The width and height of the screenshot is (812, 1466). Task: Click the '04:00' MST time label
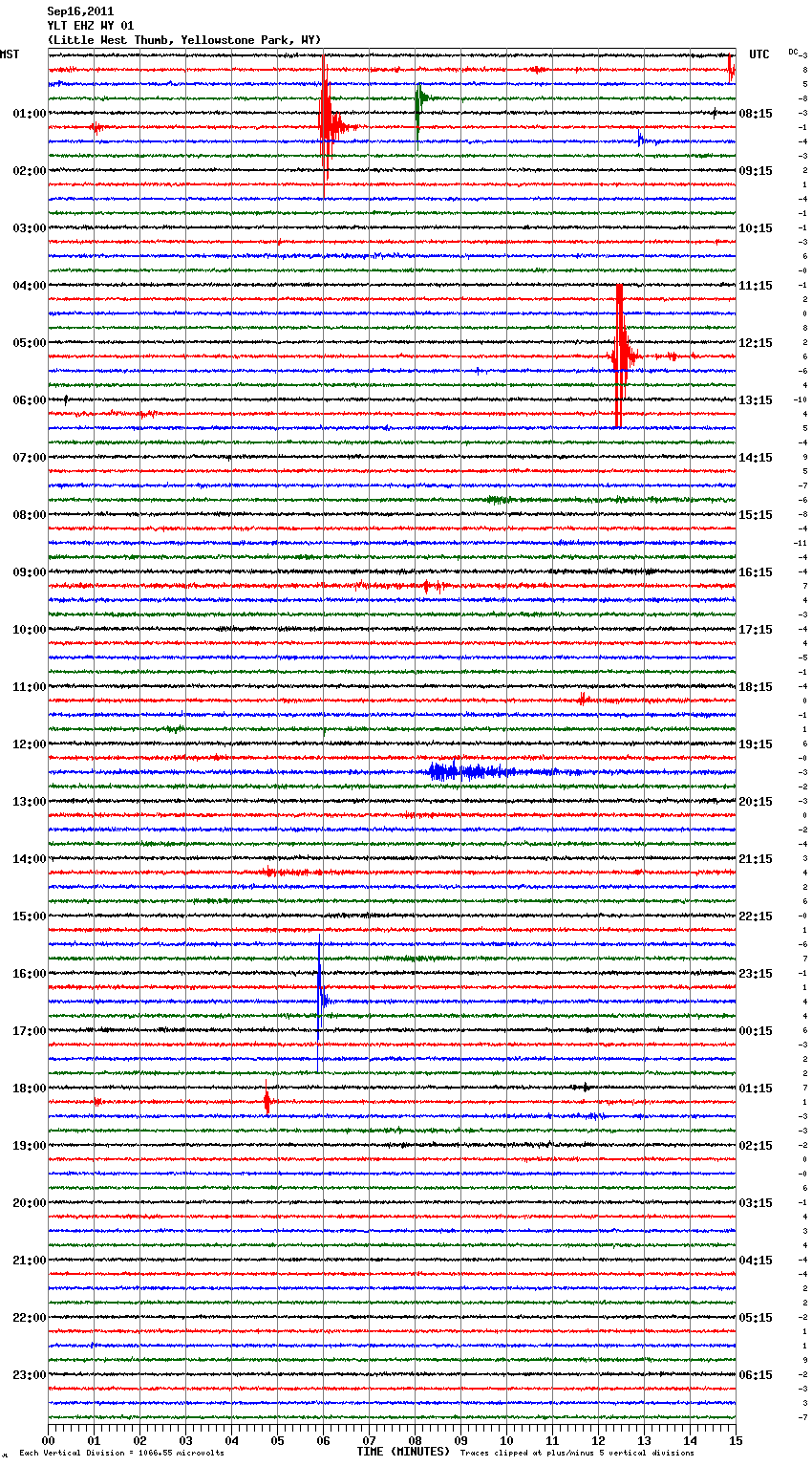pos(29,286)
